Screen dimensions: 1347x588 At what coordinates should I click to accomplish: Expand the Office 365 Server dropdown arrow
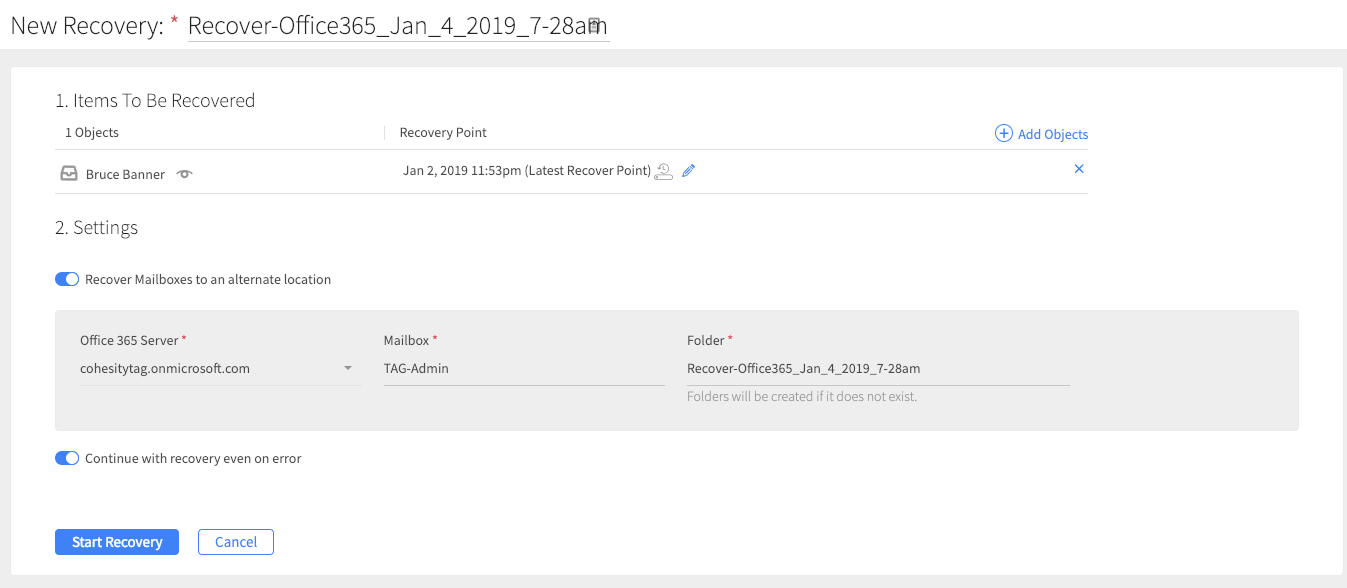(x=348, y=368)
